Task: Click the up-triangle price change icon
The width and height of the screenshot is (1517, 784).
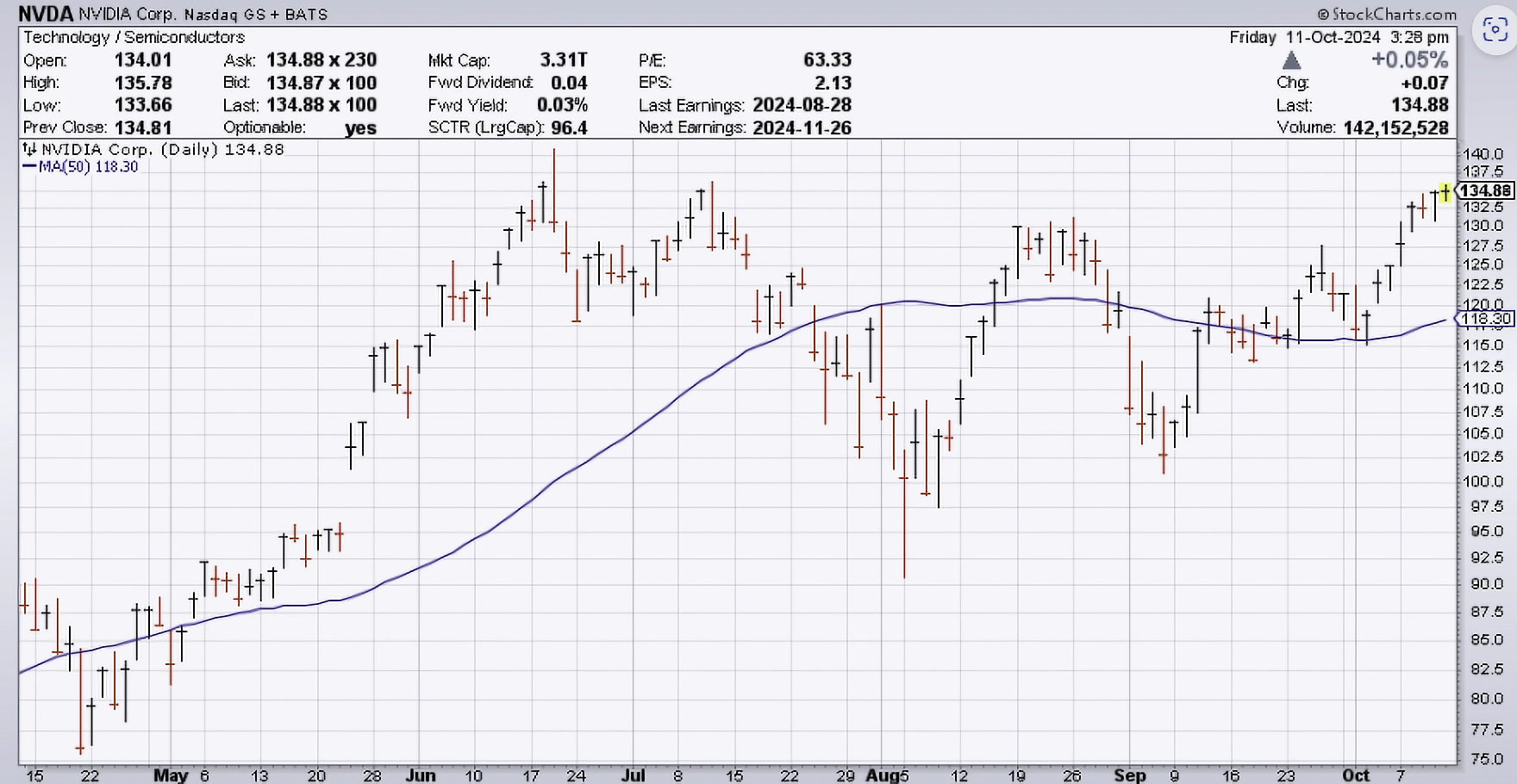Action: (1291, 60)
